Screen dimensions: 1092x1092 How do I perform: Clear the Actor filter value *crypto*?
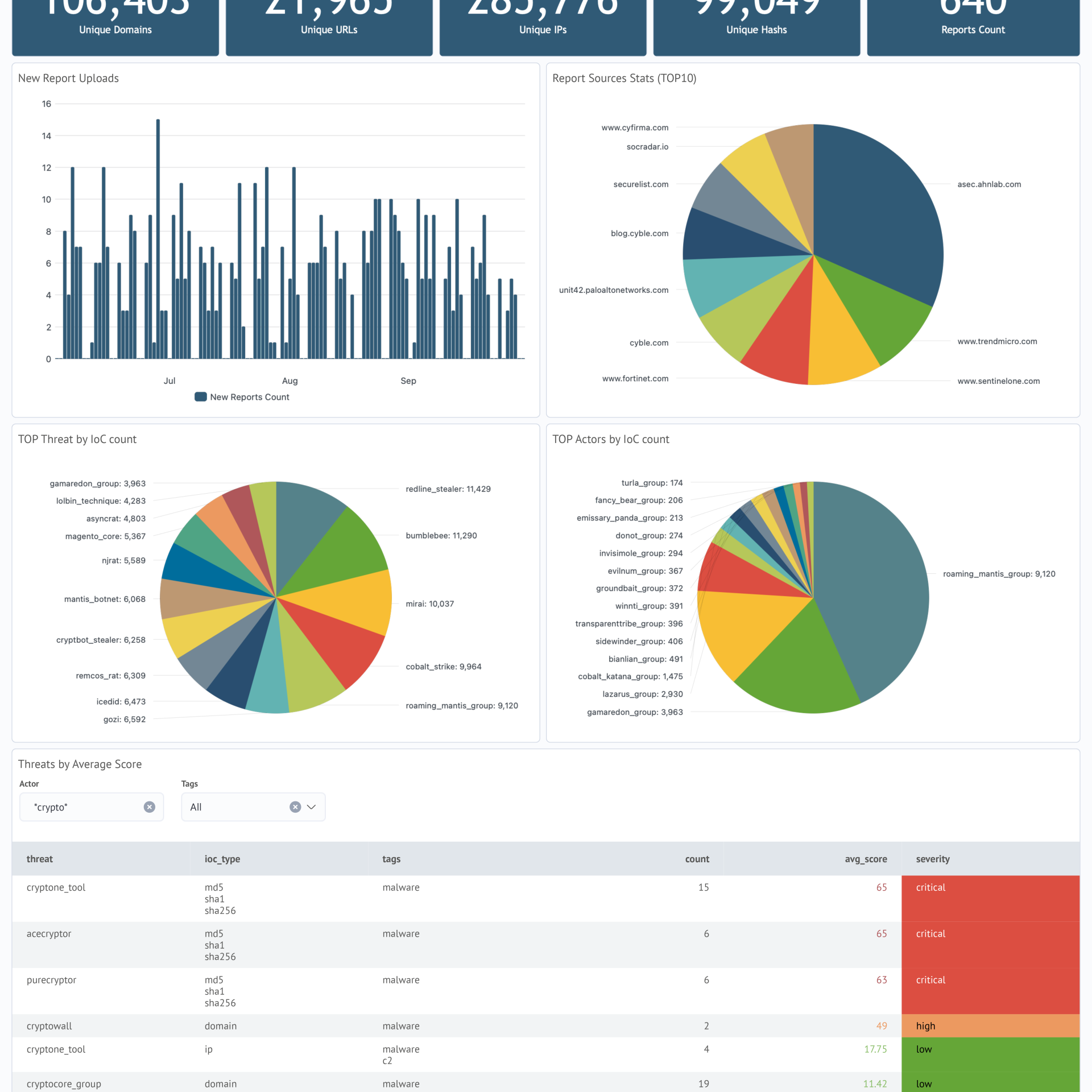click(x=150, y=807)
